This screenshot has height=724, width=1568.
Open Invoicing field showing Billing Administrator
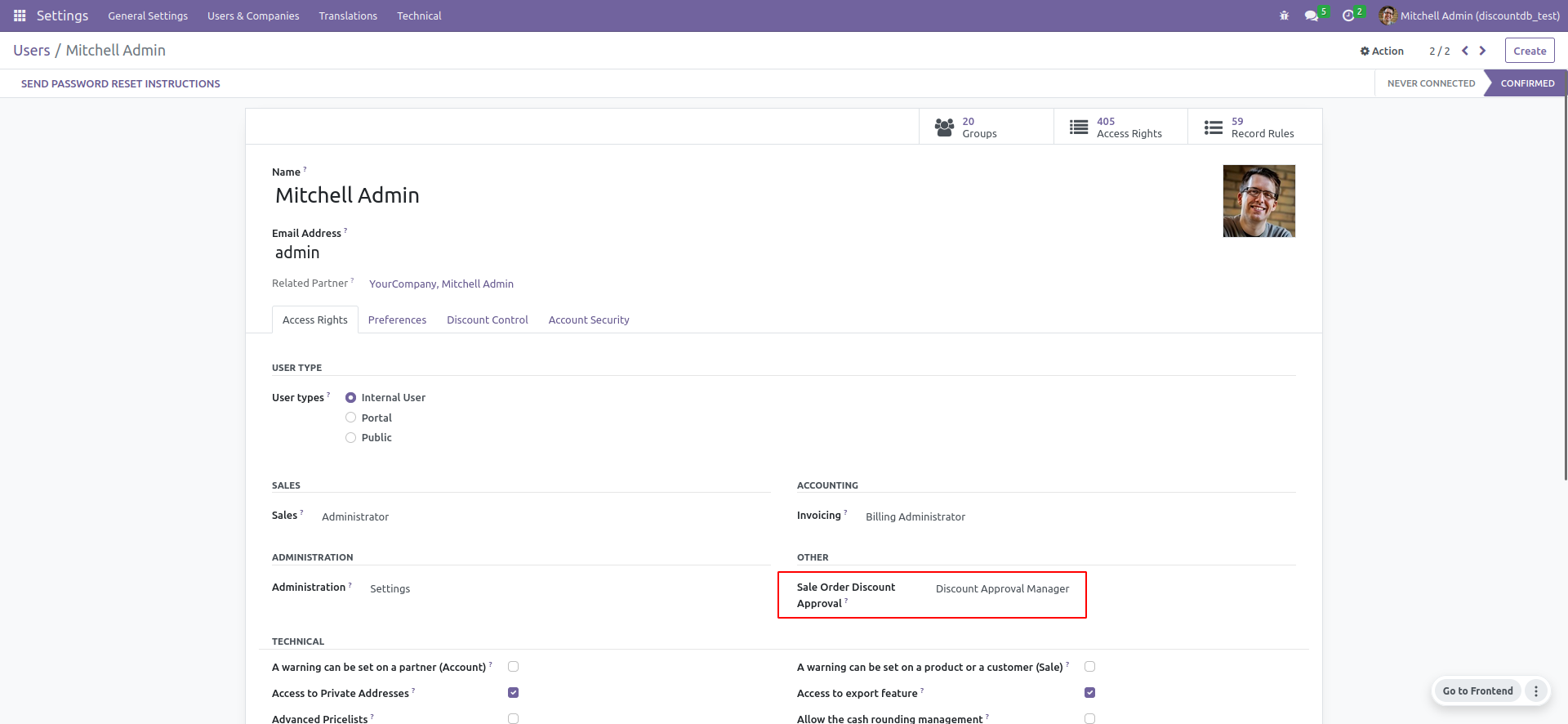click(x=915, y=517)
